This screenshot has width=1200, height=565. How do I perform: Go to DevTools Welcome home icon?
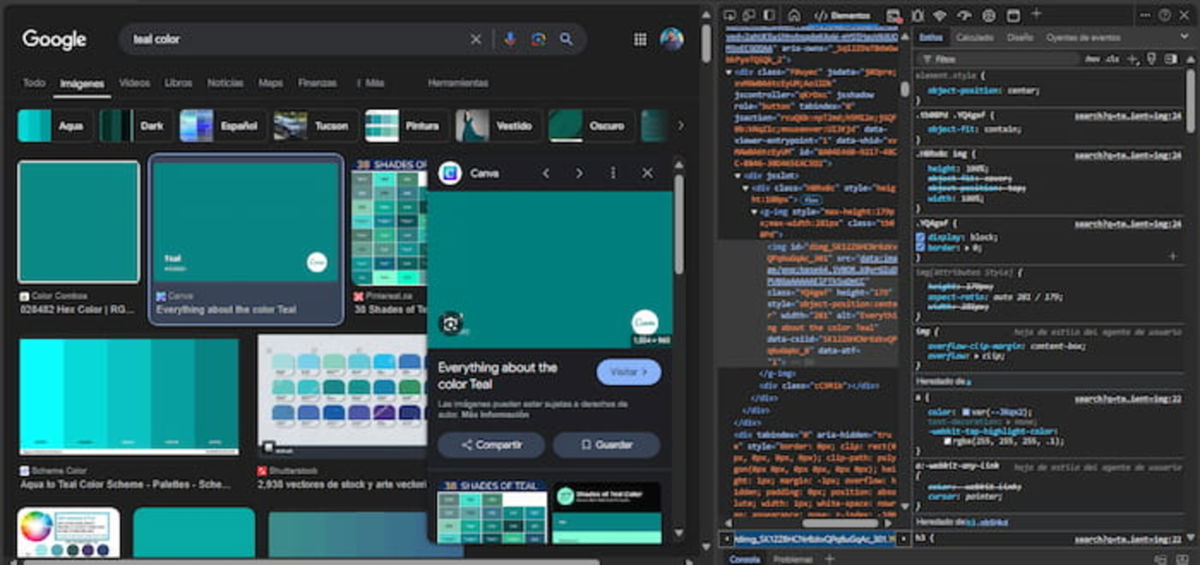point(794,15)
